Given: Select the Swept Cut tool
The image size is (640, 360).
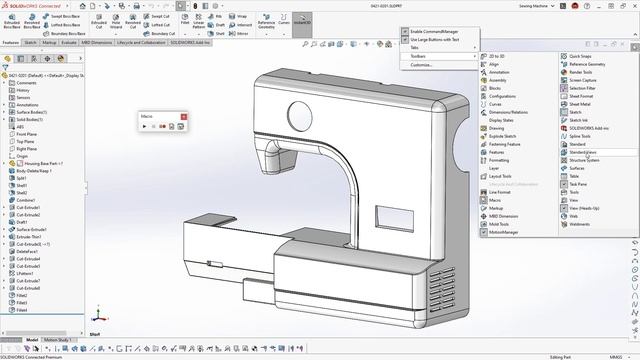Looking at the screenshot, I should pyautogui.click(x=156, y=16).
